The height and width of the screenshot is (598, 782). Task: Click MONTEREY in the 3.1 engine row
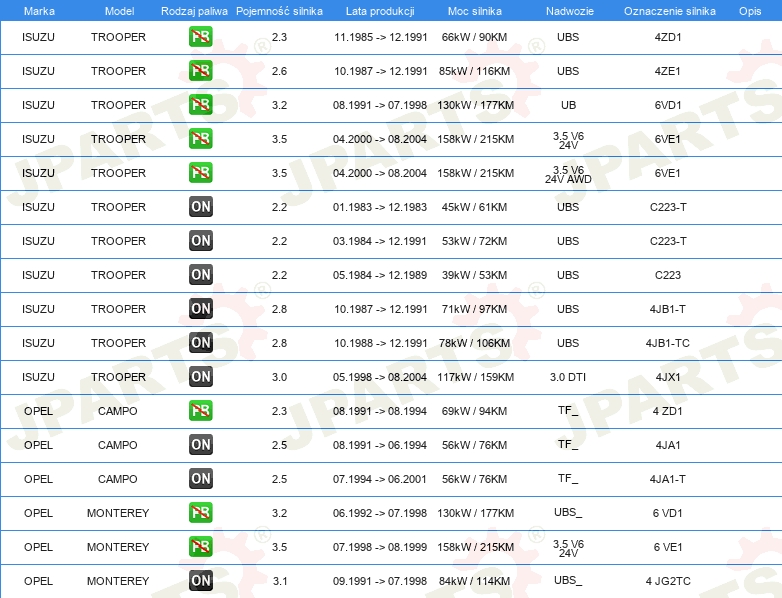[118, 581]
